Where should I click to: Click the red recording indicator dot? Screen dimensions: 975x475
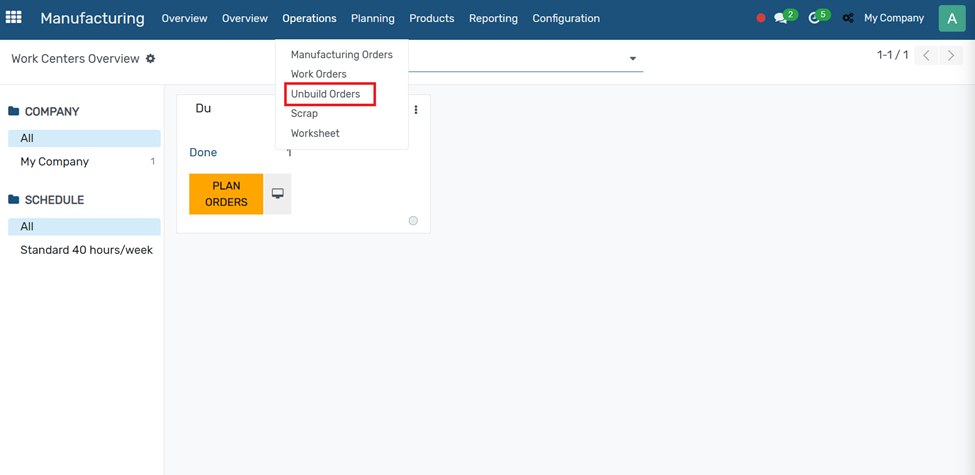[761, 18]
